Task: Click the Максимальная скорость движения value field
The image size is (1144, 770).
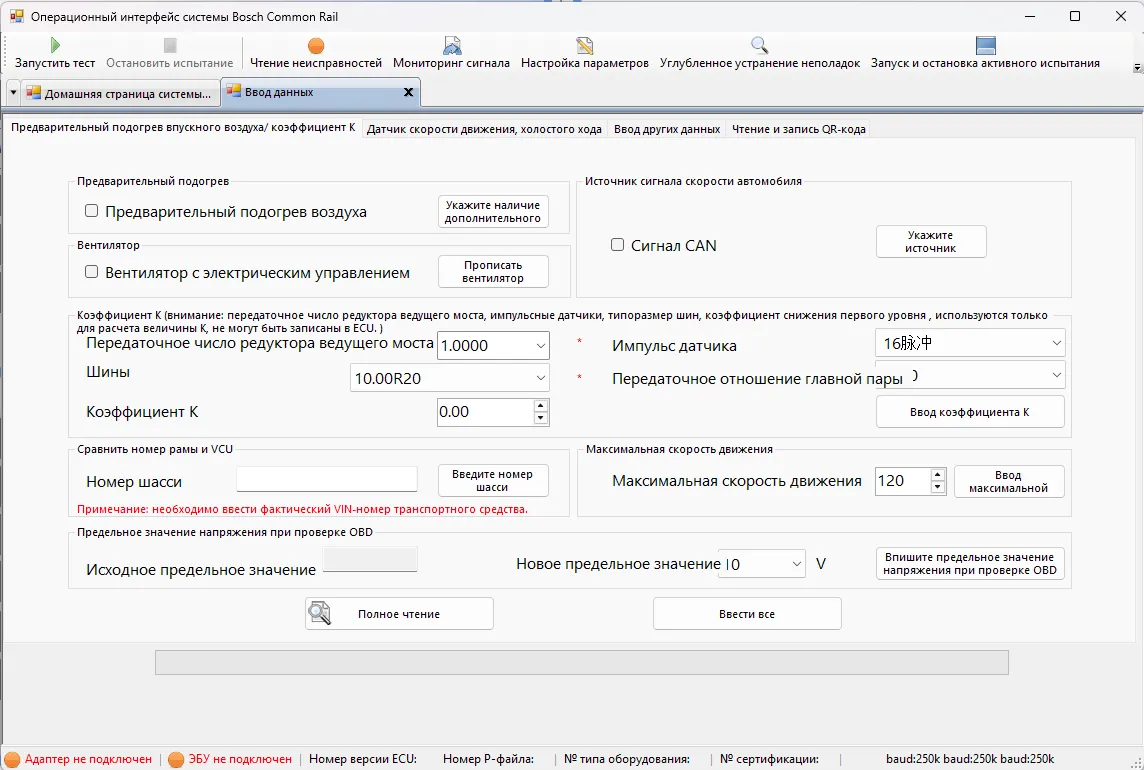Action: 903,481
